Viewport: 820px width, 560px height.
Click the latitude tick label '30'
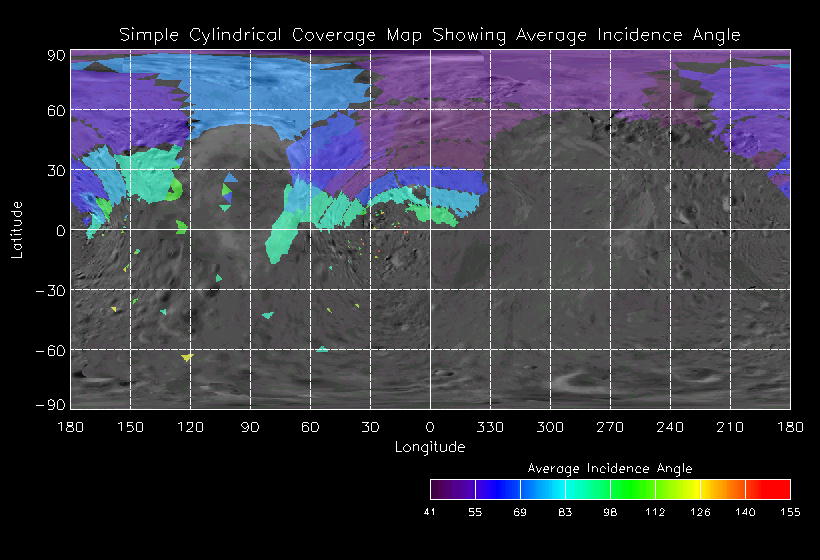56,170
